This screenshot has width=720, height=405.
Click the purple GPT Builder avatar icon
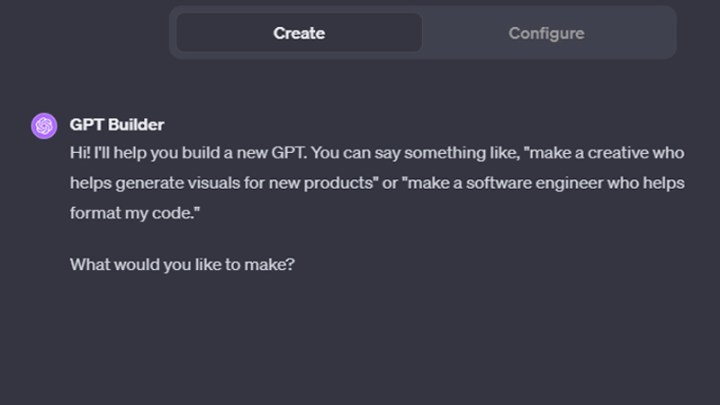[x=44, y=126]
